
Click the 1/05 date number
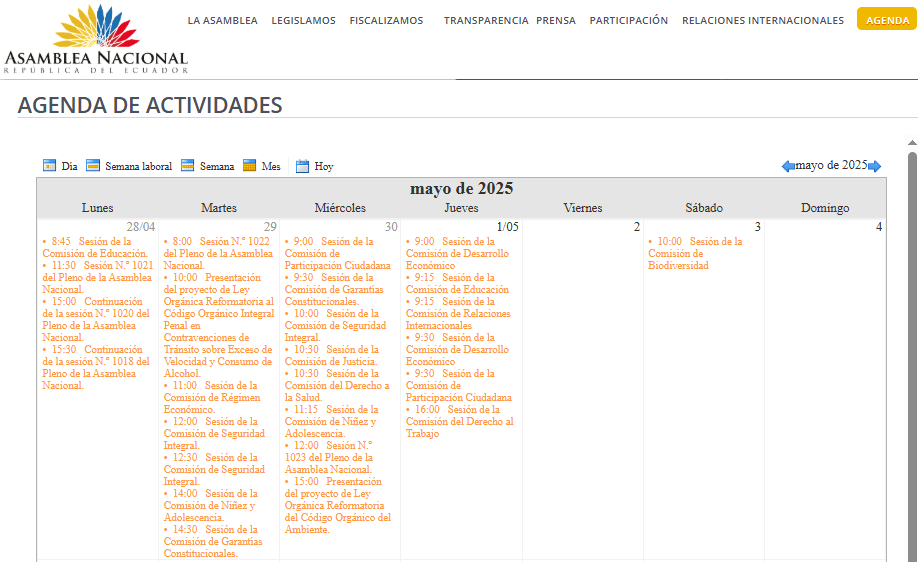508,227
